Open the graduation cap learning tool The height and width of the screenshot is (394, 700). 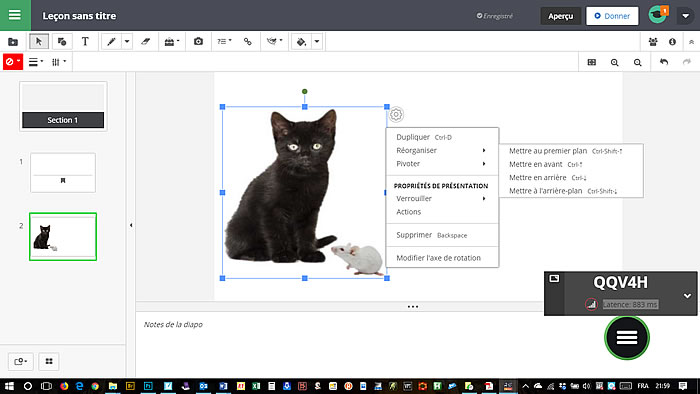coord(274,41)
